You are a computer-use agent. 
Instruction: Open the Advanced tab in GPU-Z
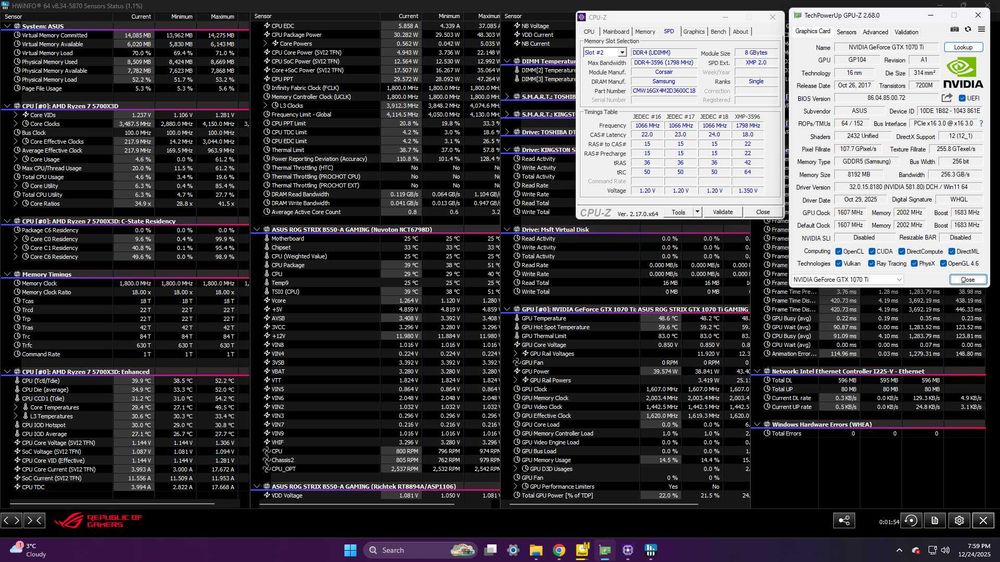coord(875,31)
